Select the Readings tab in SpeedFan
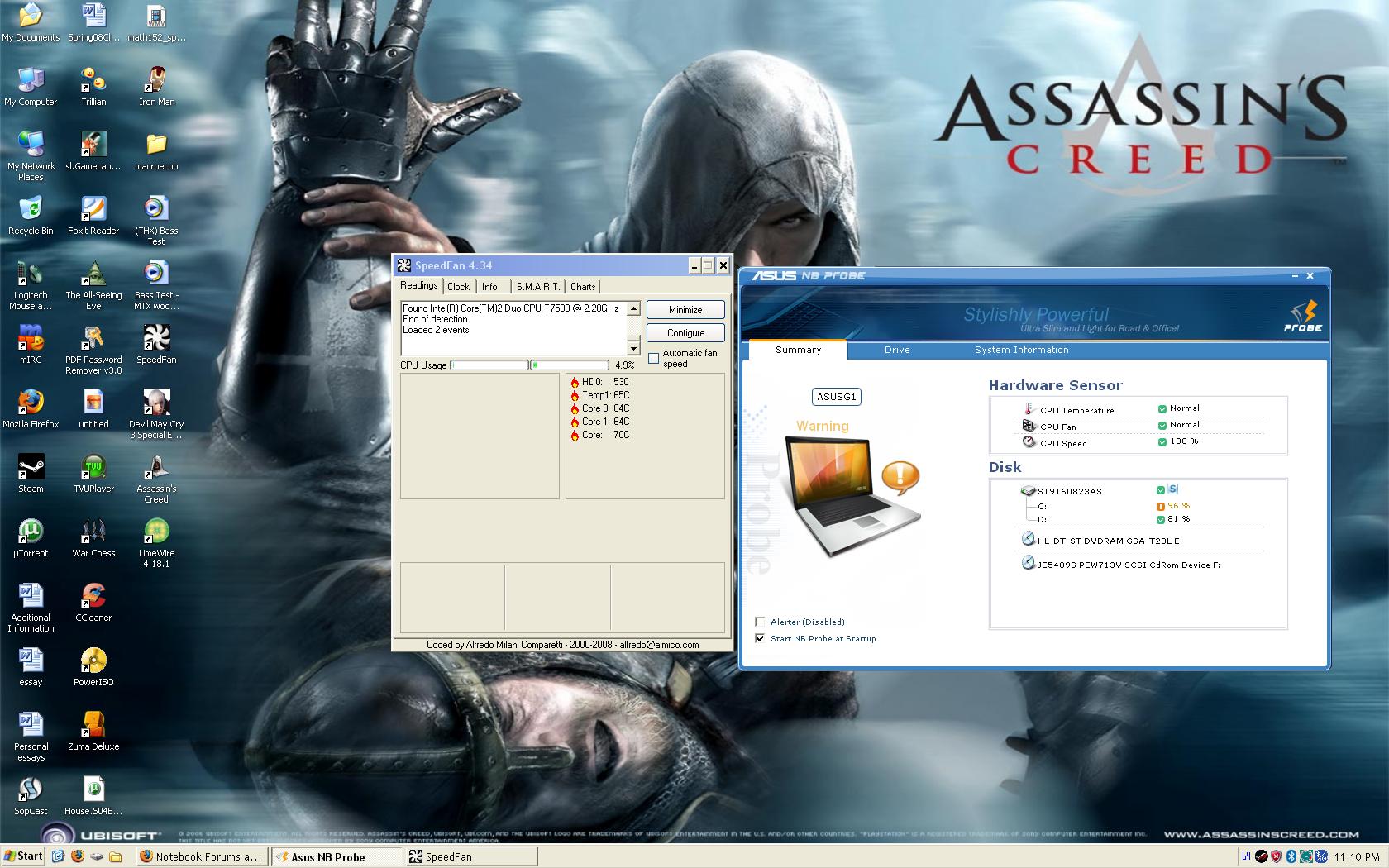The width and height of the screenshot is (1389, 868). click(419, 285)
